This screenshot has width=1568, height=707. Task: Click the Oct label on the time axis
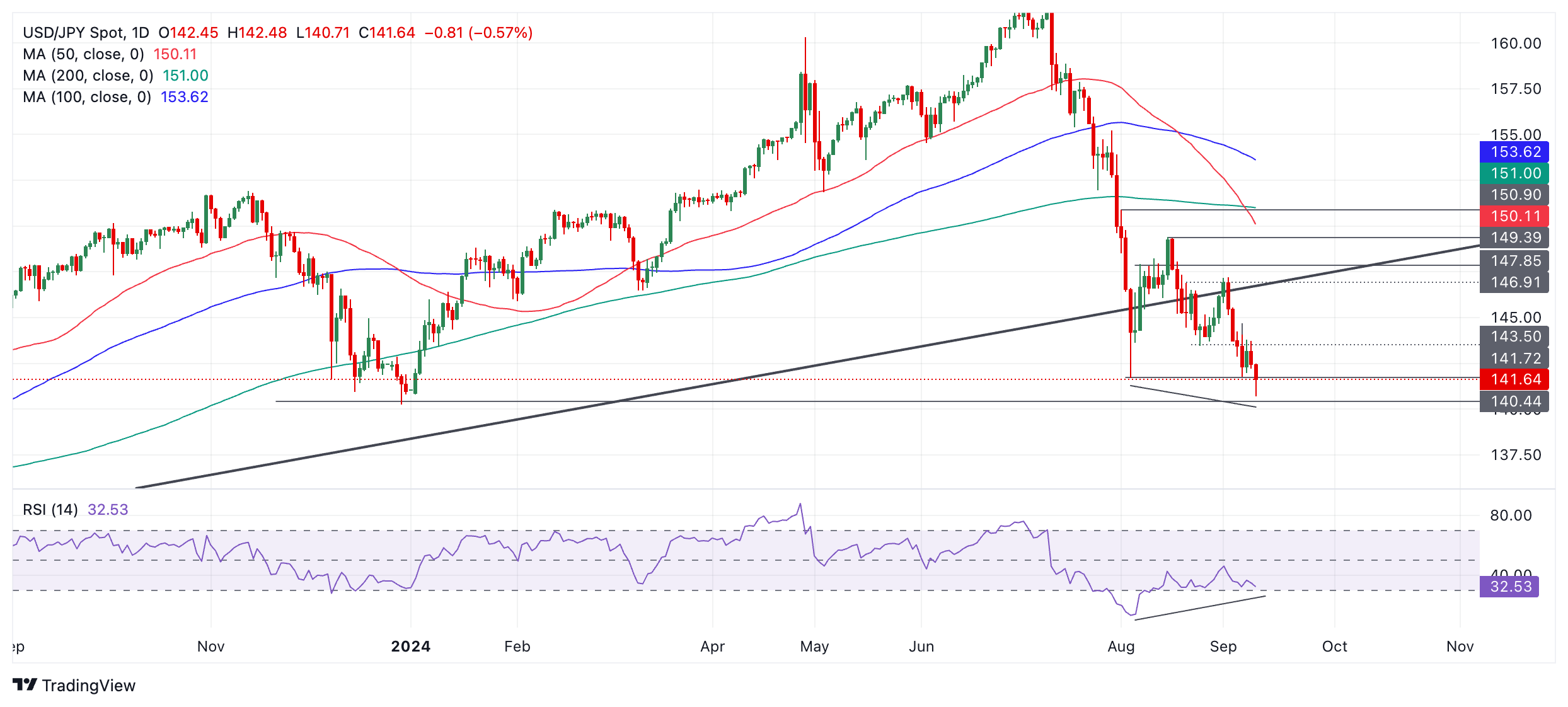tap(1334, 647)
